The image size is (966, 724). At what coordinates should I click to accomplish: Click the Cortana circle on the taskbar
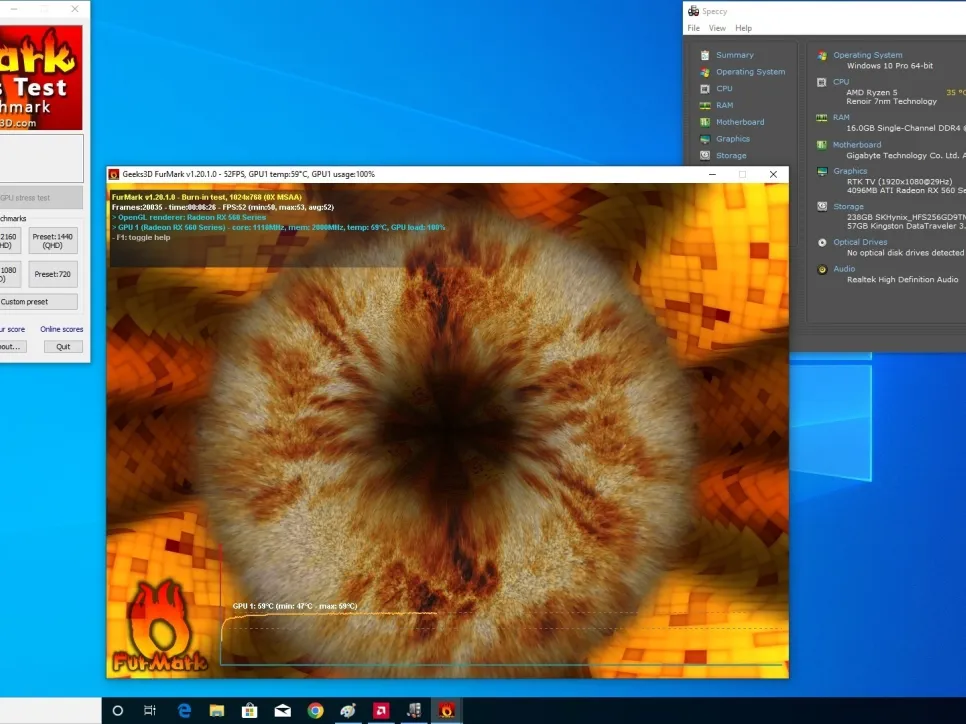118,711
